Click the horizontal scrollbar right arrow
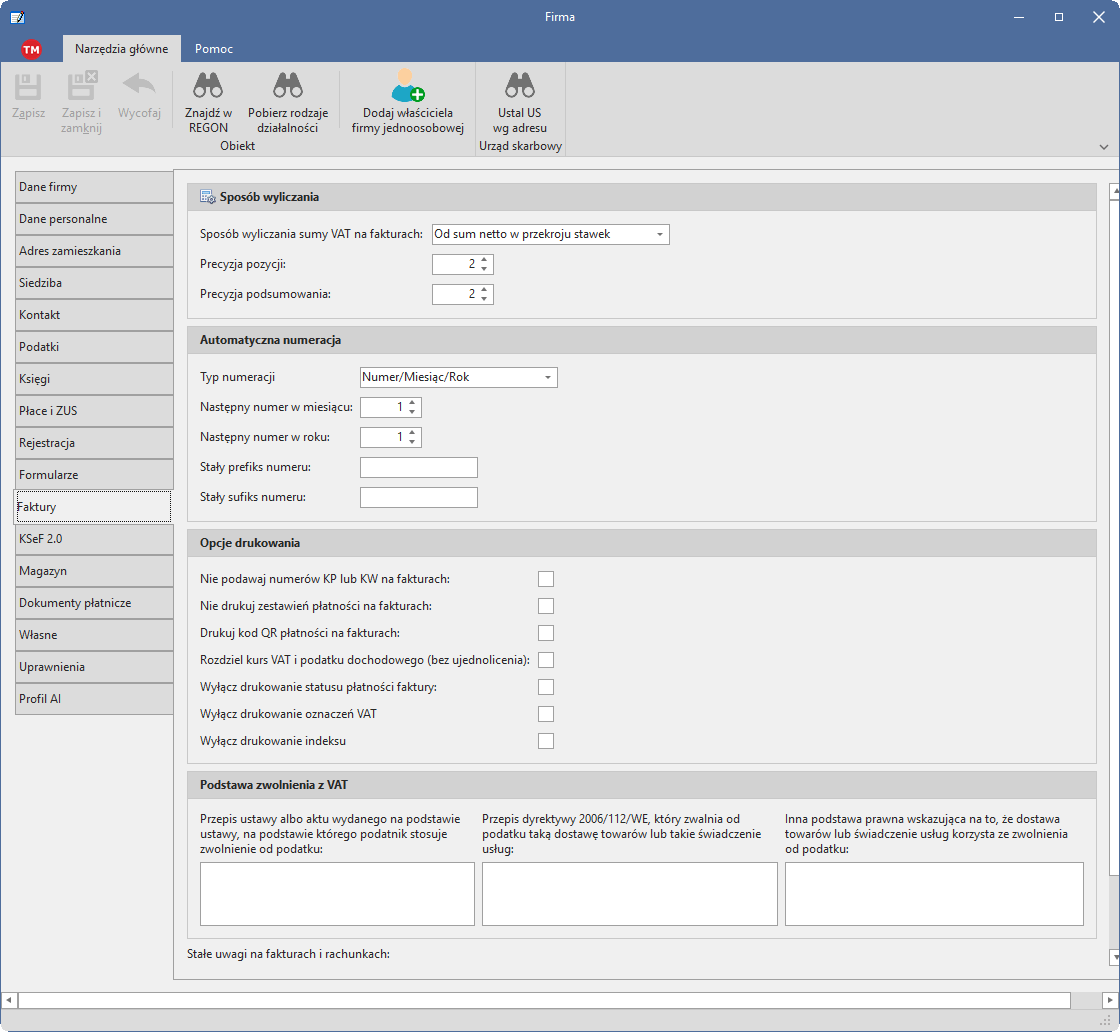The width and height of the screenshot is (1120, 1032). [1109, 1001]
